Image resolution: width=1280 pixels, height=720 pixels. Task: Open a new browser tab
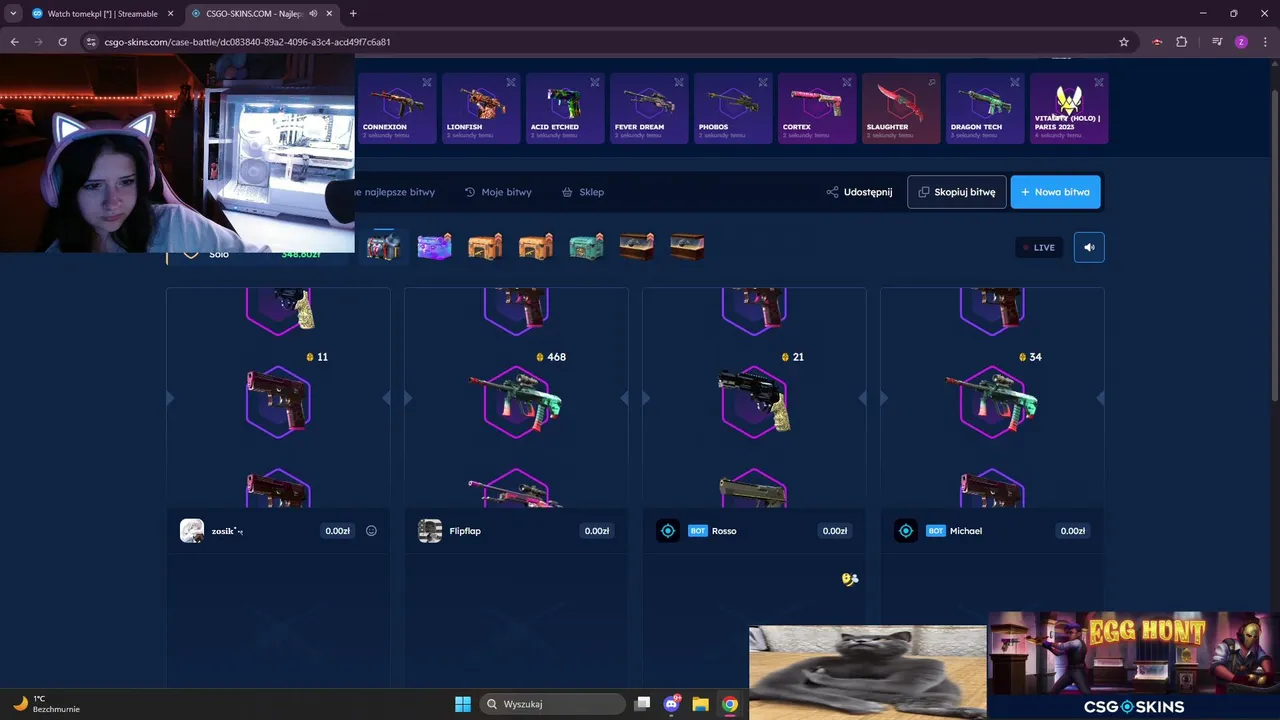(x=353, y=14)
